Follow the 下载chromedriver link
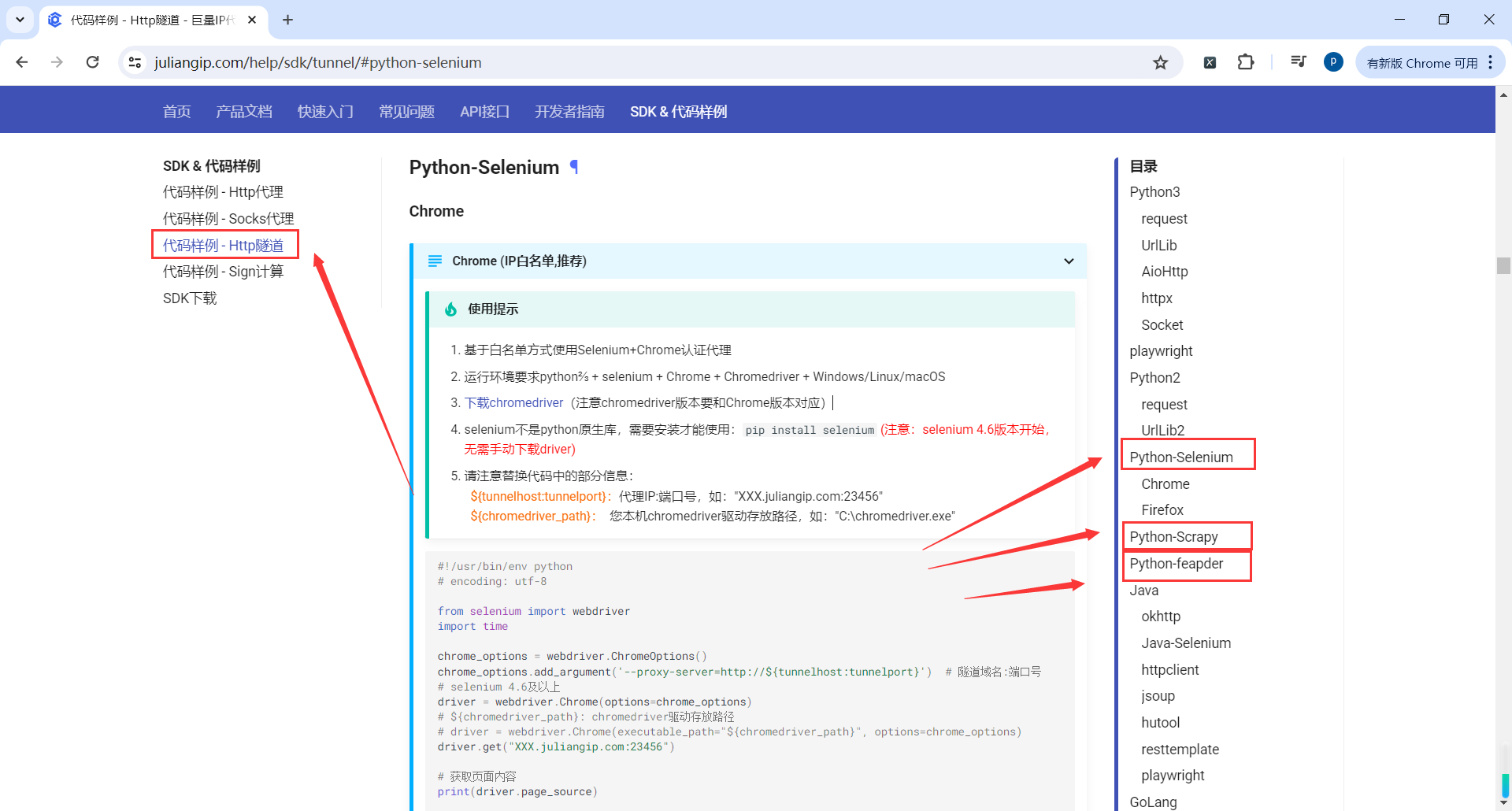 pyautogui.click(x=513, y=403)
